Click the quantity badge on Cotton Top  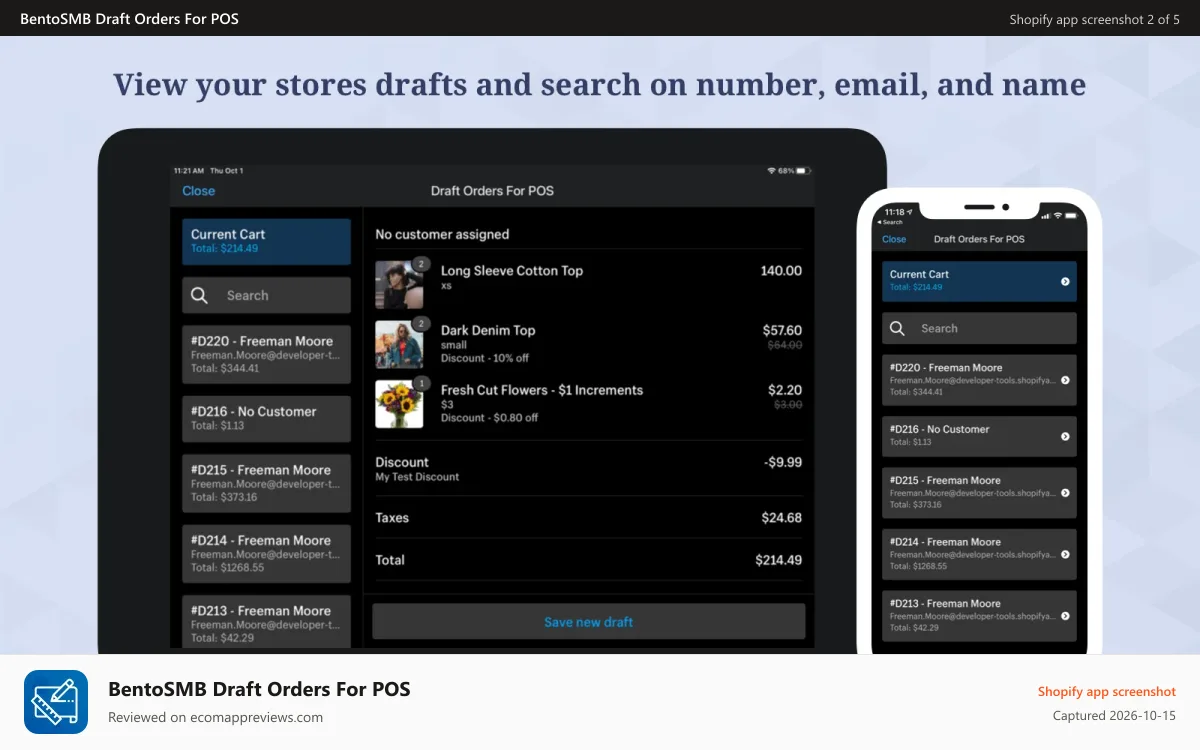(422, 265)
